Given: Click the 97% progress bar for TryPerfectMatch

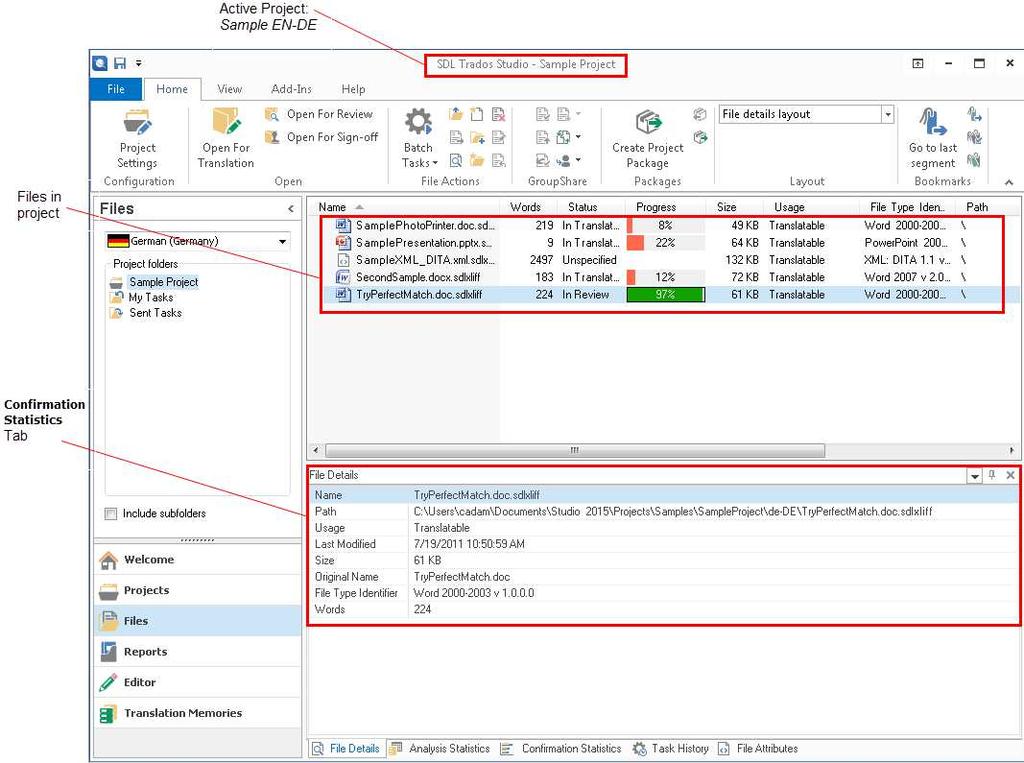Looking at the screenshot, I should pos(665,295).
